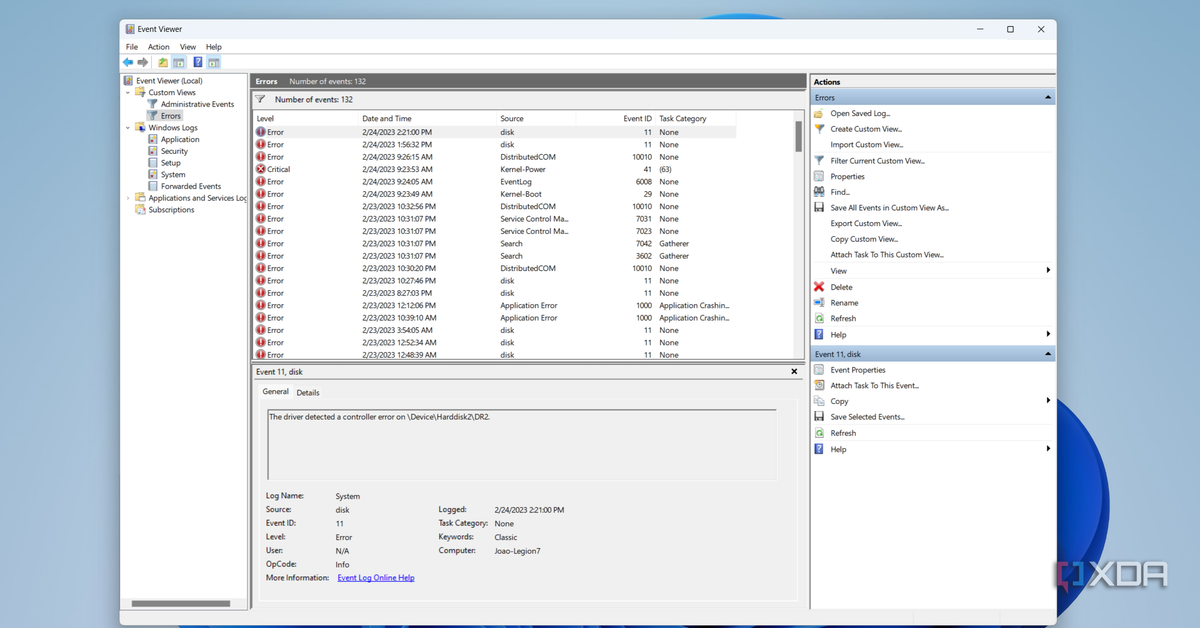This screenshot has height=628, width=1200.
Task: Switch to the Details tab
Action: coord(308,393)
